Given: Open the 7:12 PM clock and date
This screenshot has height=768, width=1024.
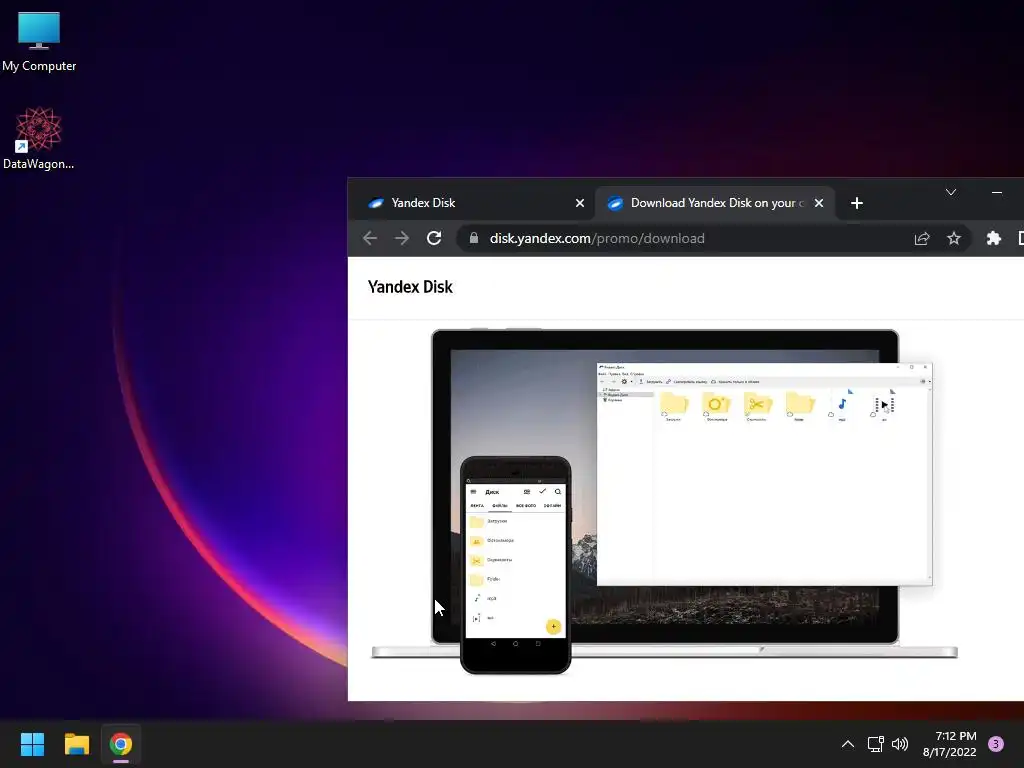Looking at the screenshot, I should point(950,744).
